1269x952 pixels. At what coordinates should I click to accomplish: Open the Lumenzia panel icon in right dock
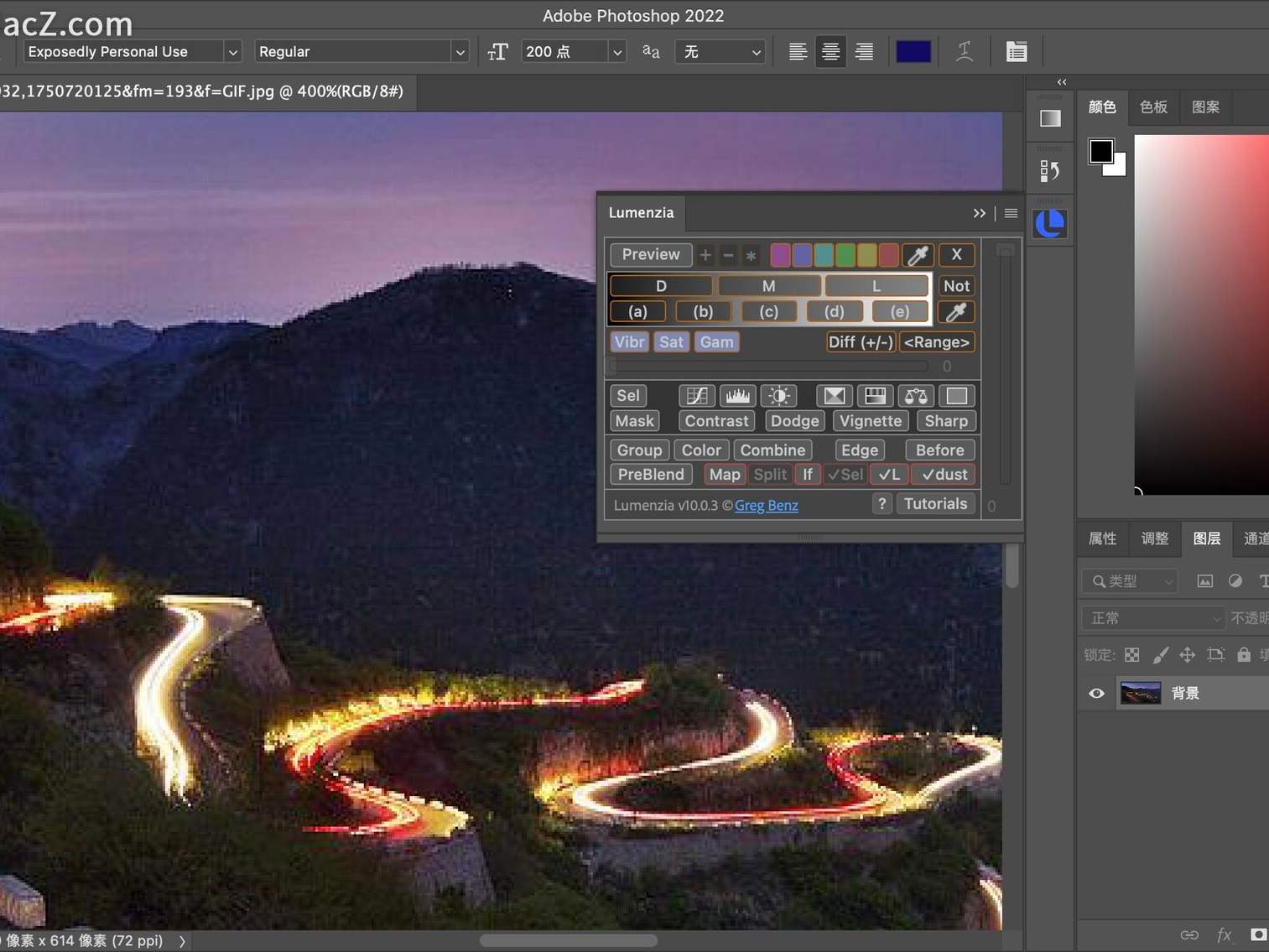point(1049,222)
